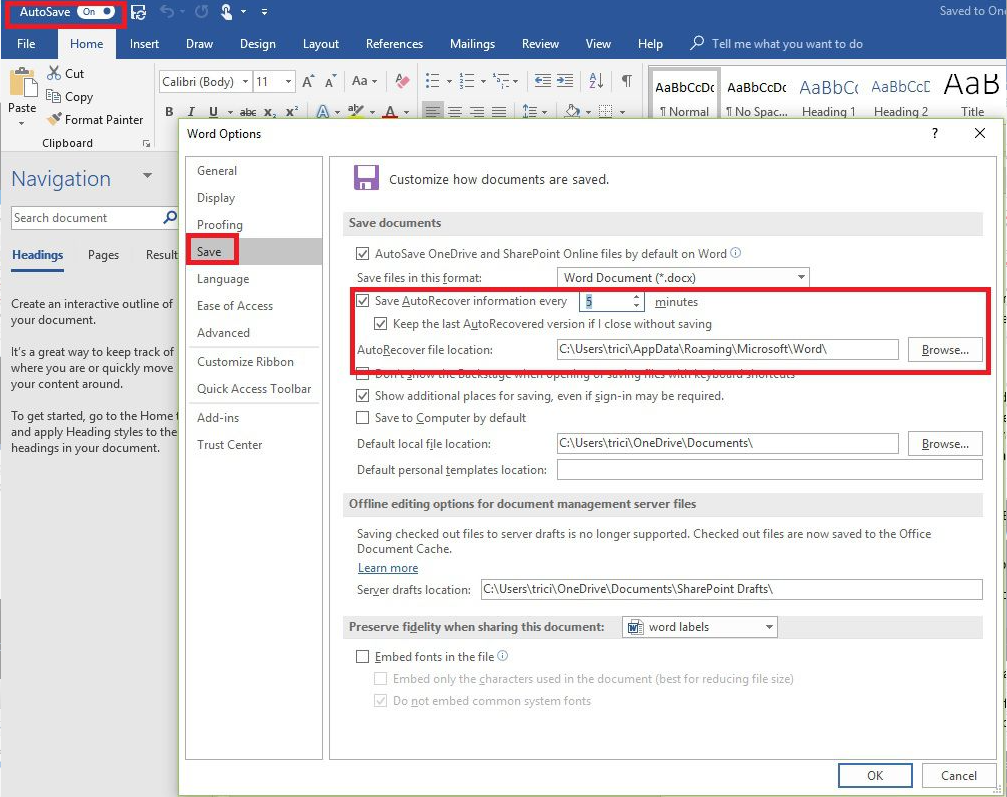Enable "Embed fonts in the file"
1007x797 pixels.
coord(364,656)
